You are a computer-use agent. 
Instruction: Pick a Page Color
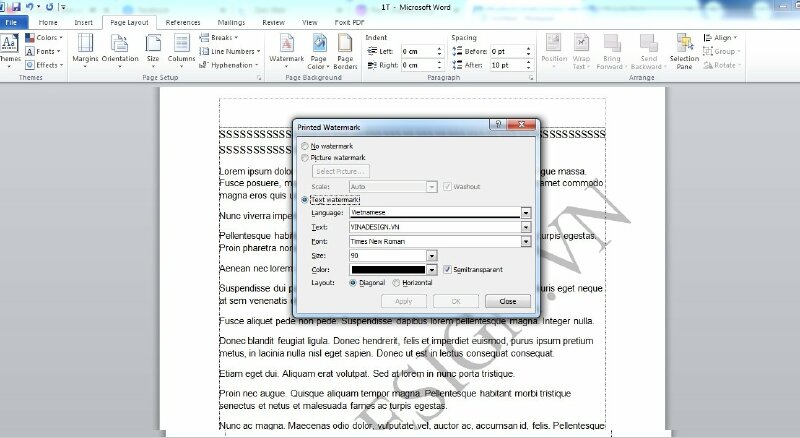(x=318, y=50)
